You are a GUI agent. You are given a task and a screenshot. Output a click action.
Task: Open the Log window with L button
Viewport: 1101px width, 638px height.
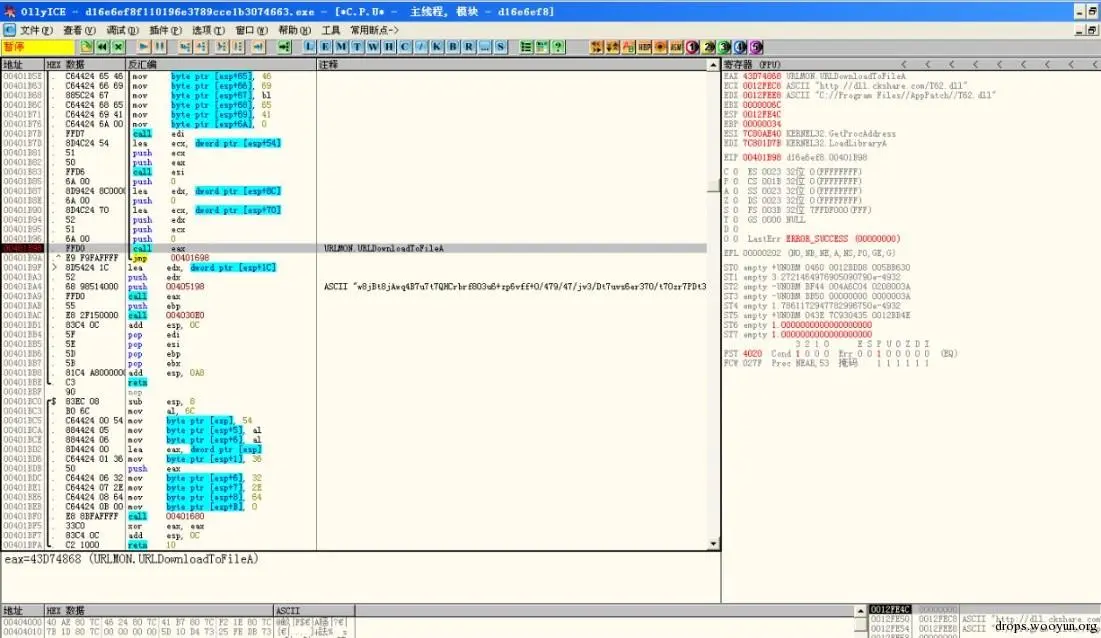pyautogui.click(x=309, y=47)
